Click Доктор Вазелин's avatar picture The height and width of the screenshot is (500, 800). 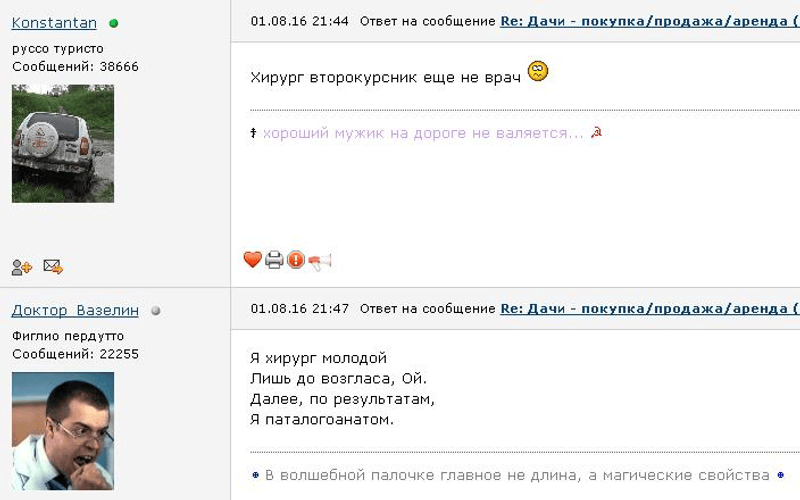63,431
